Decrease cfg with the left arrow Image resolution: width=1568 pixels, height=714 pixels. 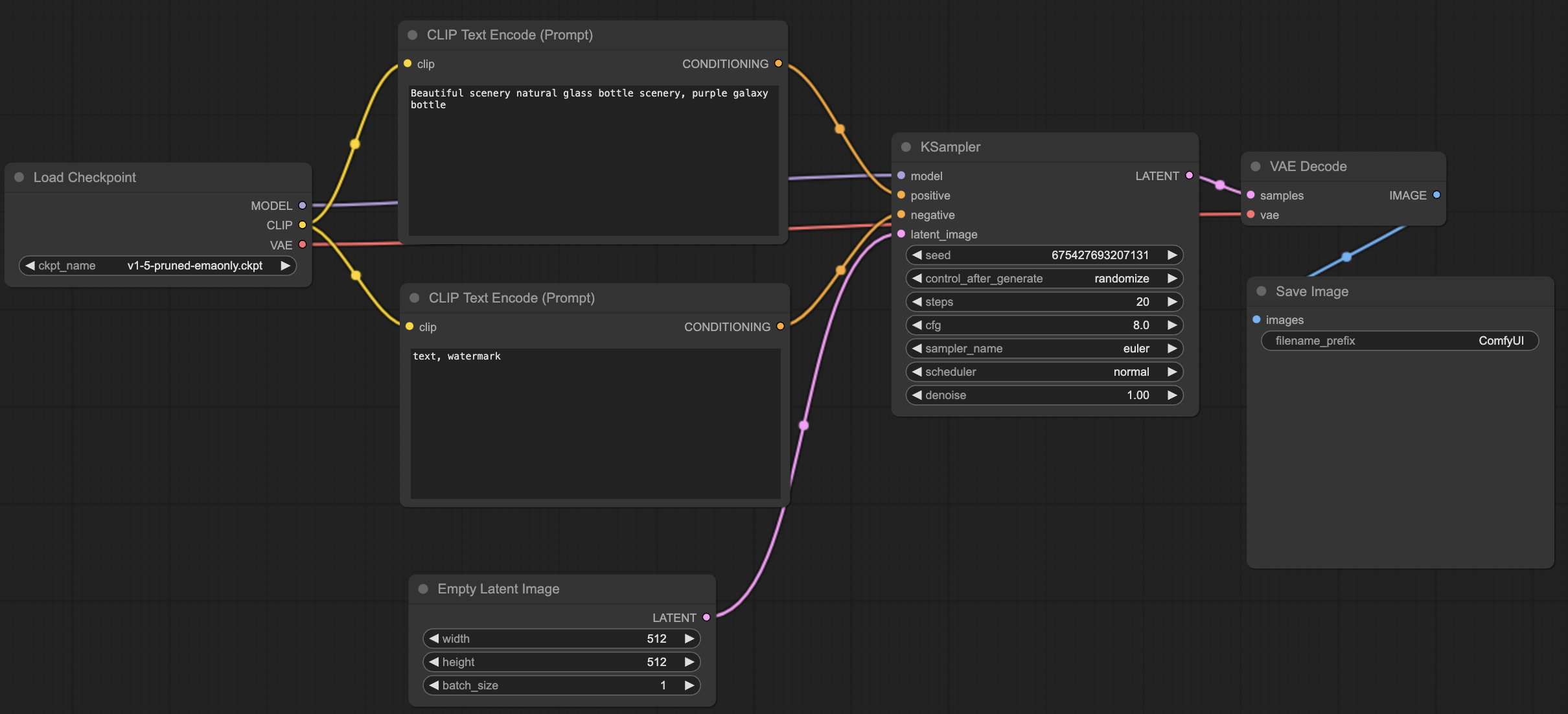point(917,325)
